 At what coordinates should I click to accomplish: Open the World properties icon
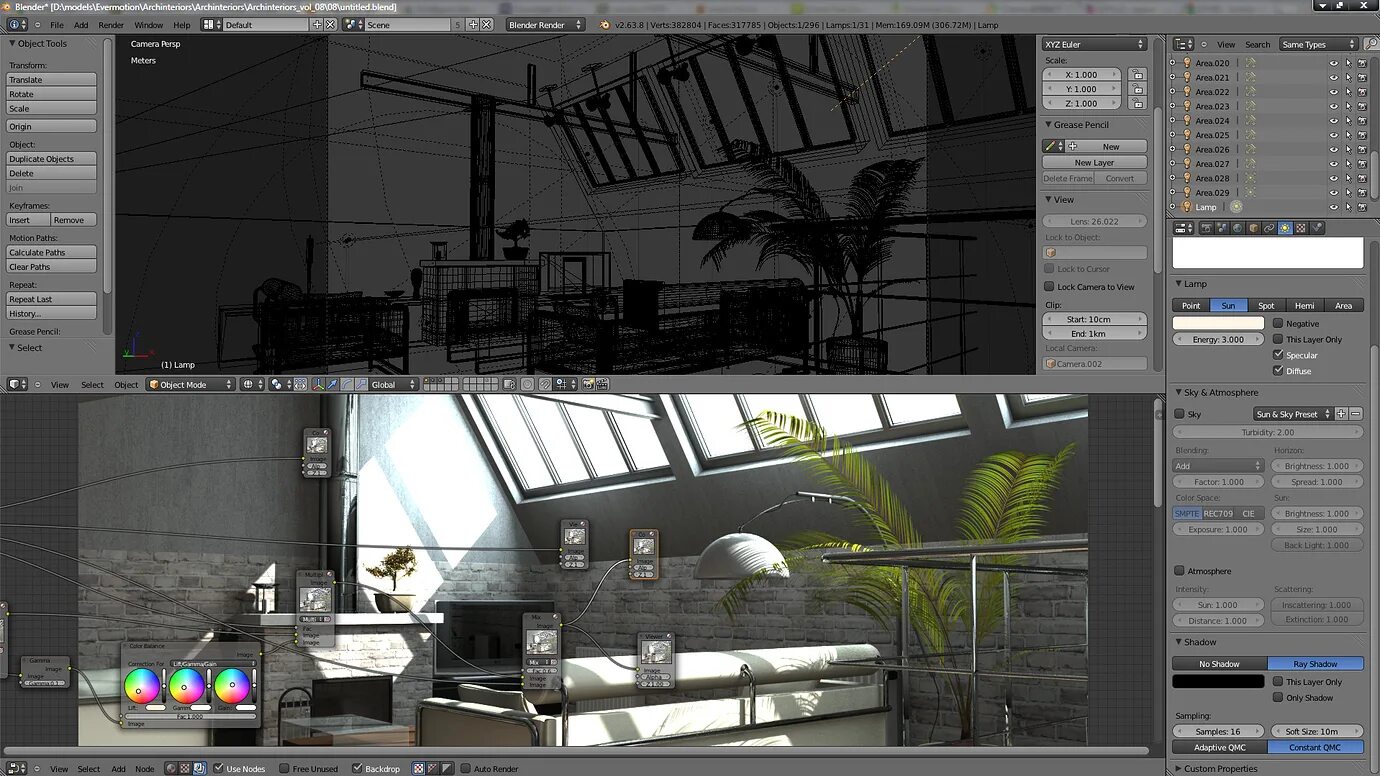1238,228
